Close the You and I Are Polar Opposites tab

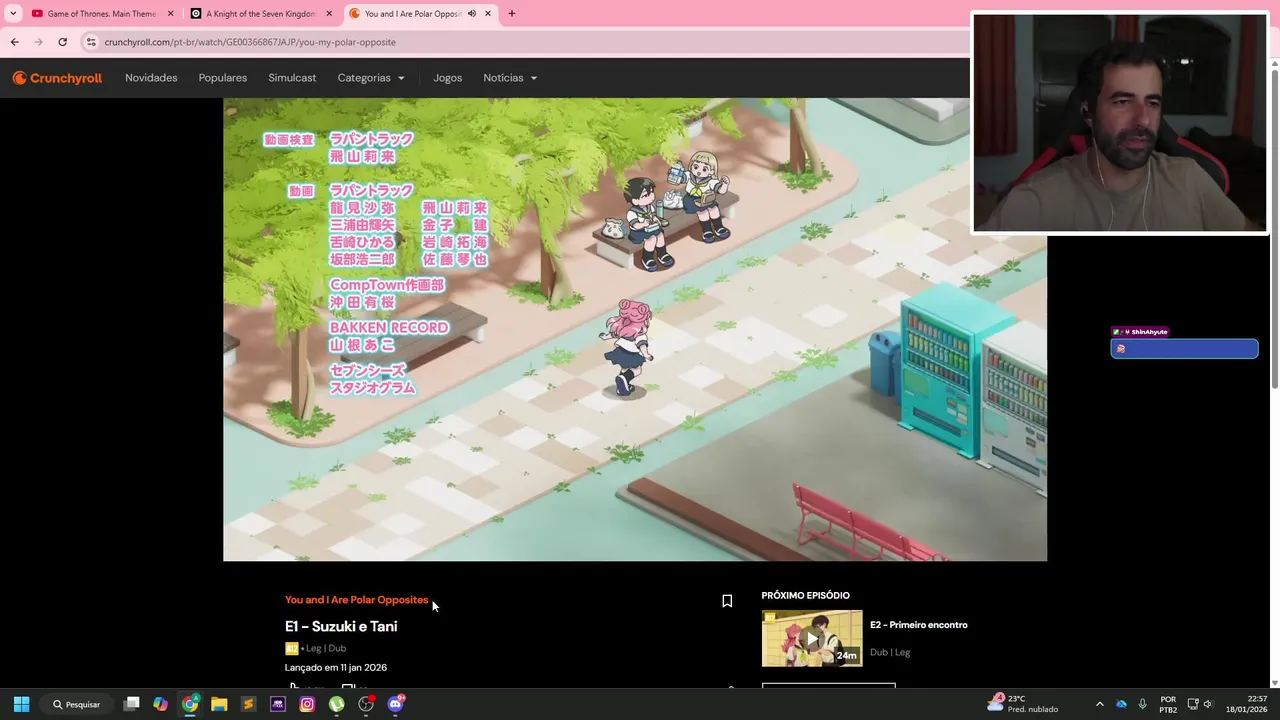[x=488, y=14]
